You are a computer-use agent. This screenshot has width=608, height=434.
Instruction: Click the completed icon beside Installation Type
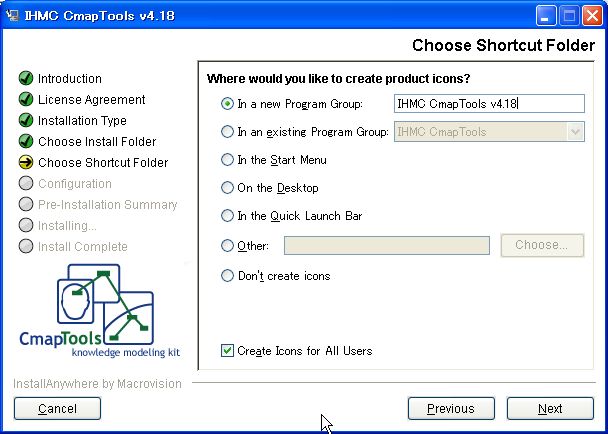point(26,120)
